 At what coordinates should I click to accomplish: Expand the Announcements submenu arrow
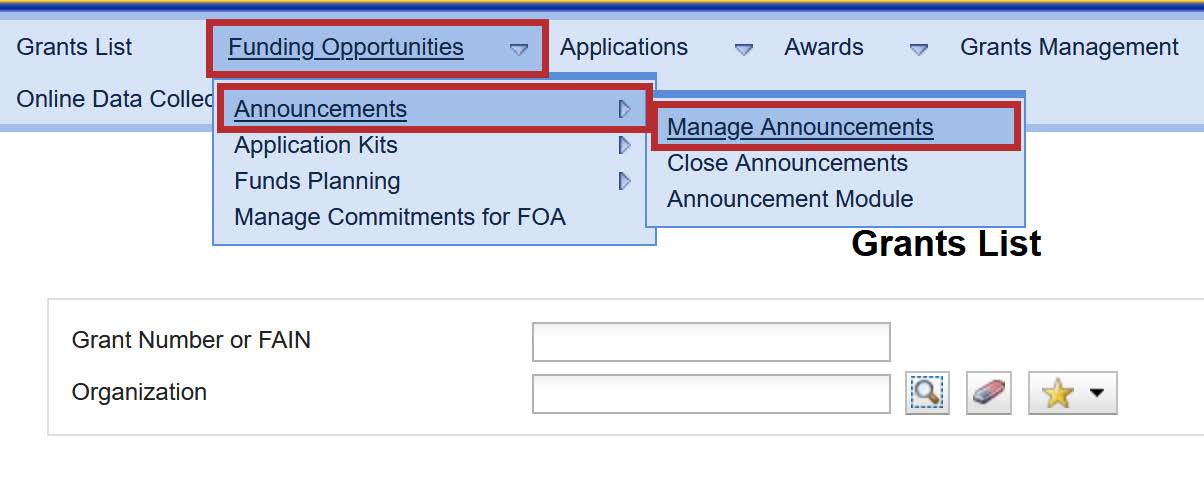[625, 109]
